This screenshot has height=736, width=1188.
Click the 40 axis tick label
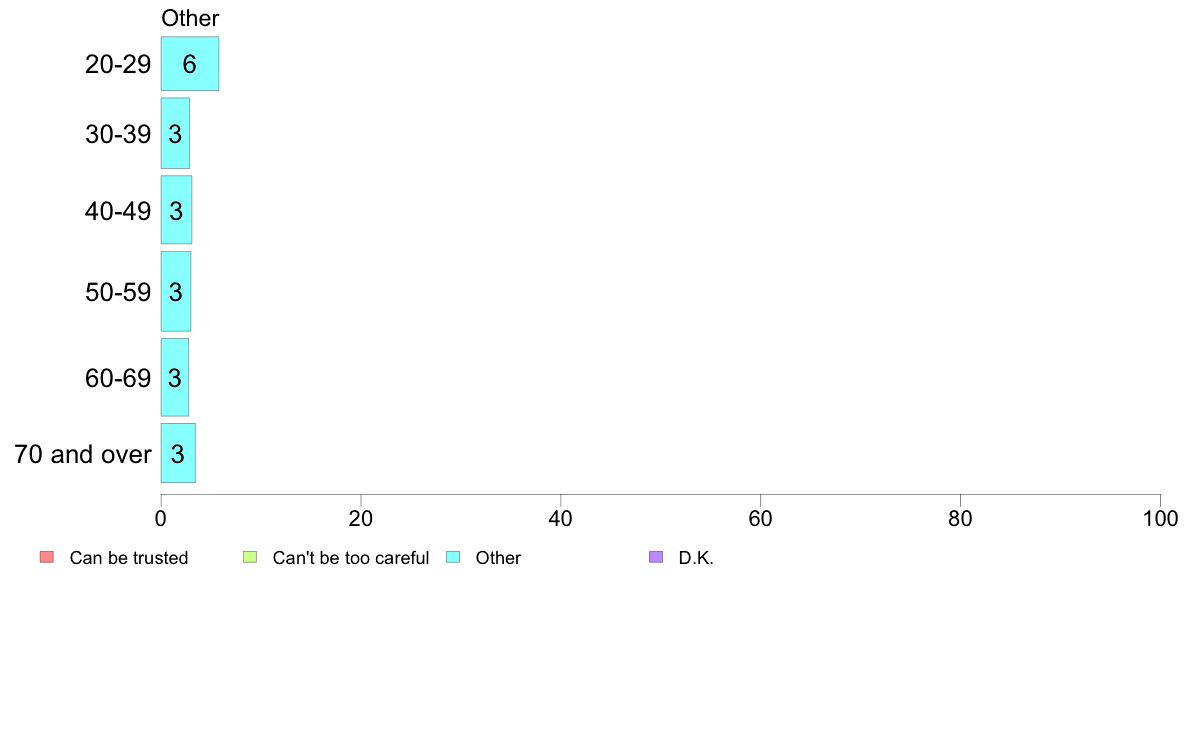(x=561, y=518)
